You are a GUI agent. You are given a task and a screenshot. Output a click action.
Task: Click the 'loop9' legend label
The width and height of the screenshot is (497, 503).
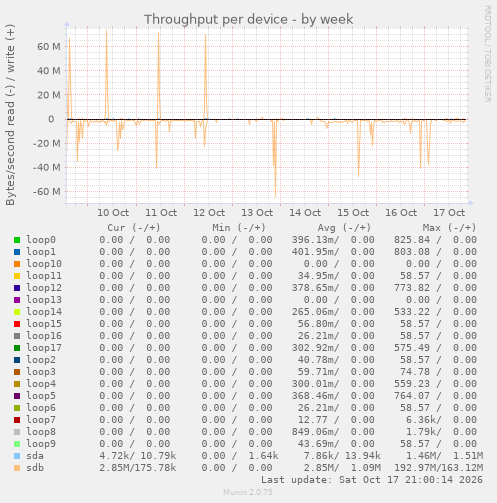click(41, 444)
